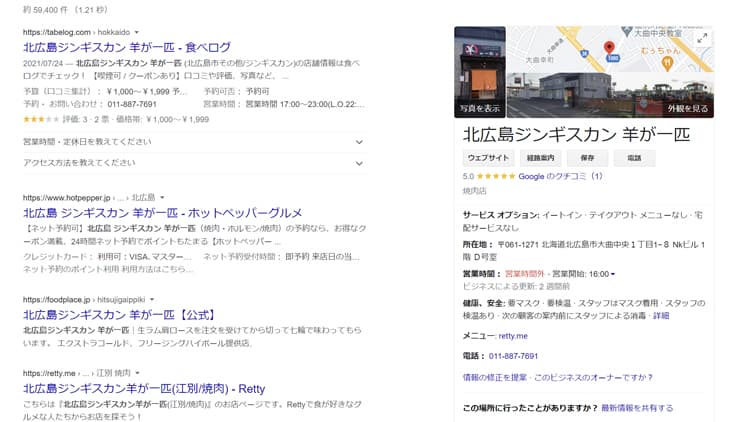Open the business hours dropdown next to 営業開始: 16:00

point(613,274)
